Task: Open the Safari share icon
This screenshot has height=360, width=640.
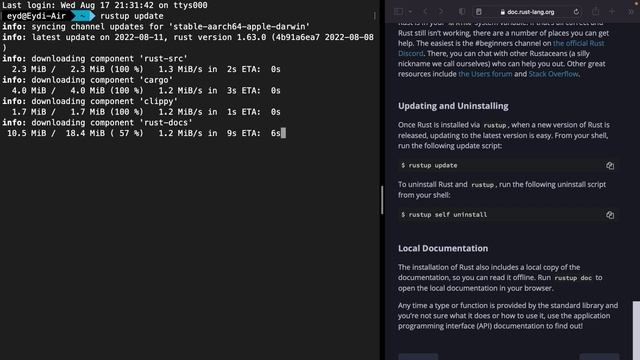Action: coord(596,11)
